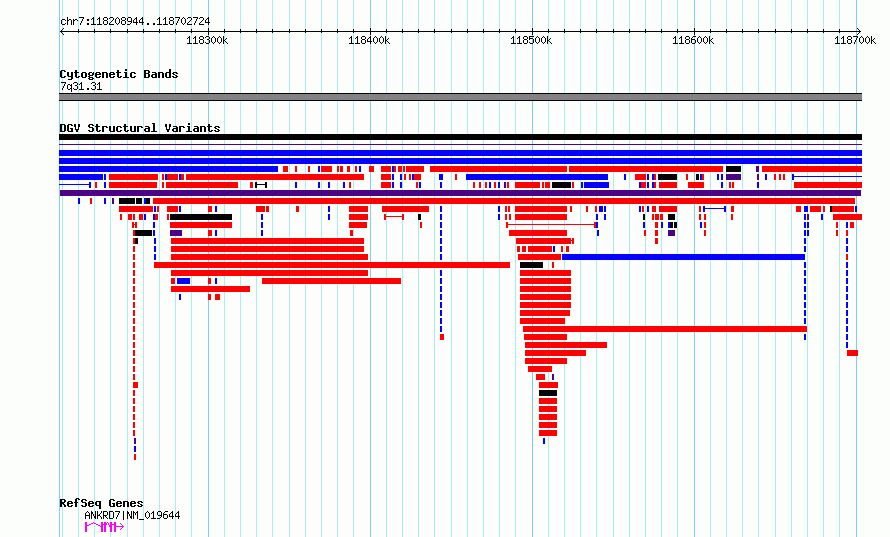Click the 118600k ruler label
Image resolution: width=890 pixels, height=537 pixels.
pyautogui.click(x=693, y=40)
